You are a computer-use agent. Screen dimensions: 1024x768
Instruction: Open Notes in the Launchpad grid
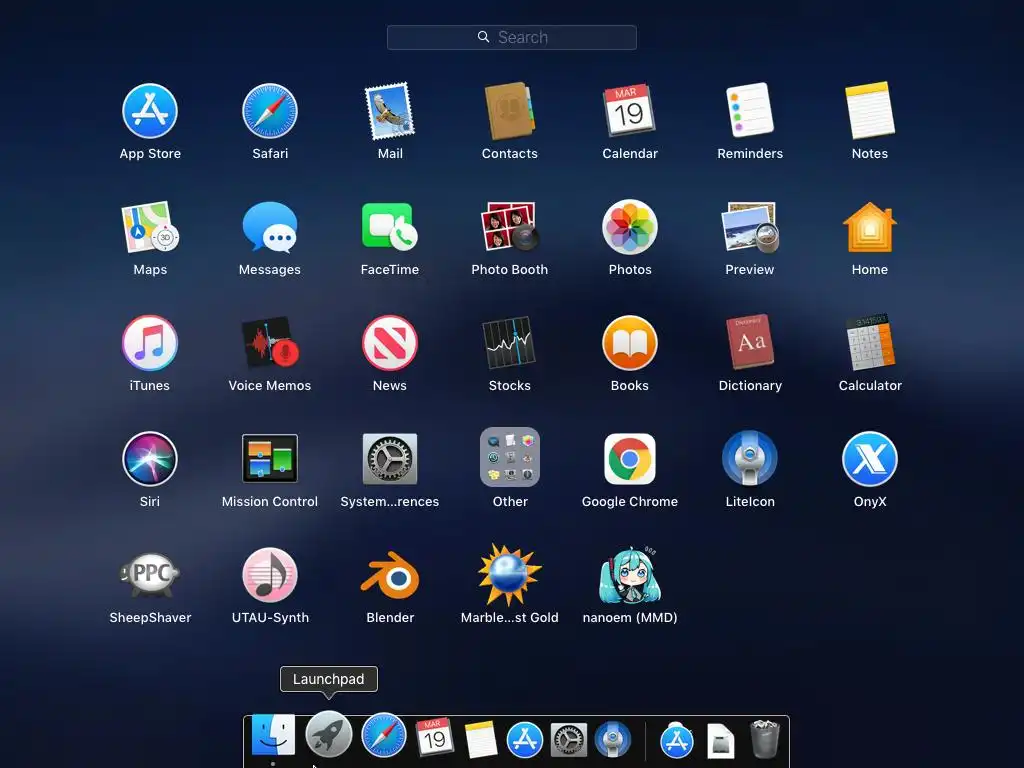coord(870,110)
